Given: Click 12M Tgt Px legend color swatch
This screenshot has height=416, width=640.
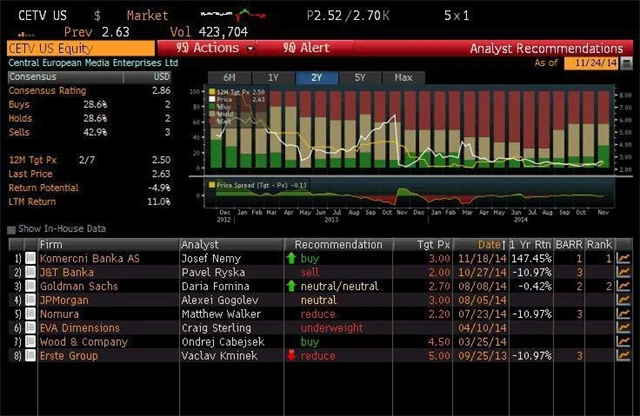Looking at the screenshot, I should (x=213, y=93).
